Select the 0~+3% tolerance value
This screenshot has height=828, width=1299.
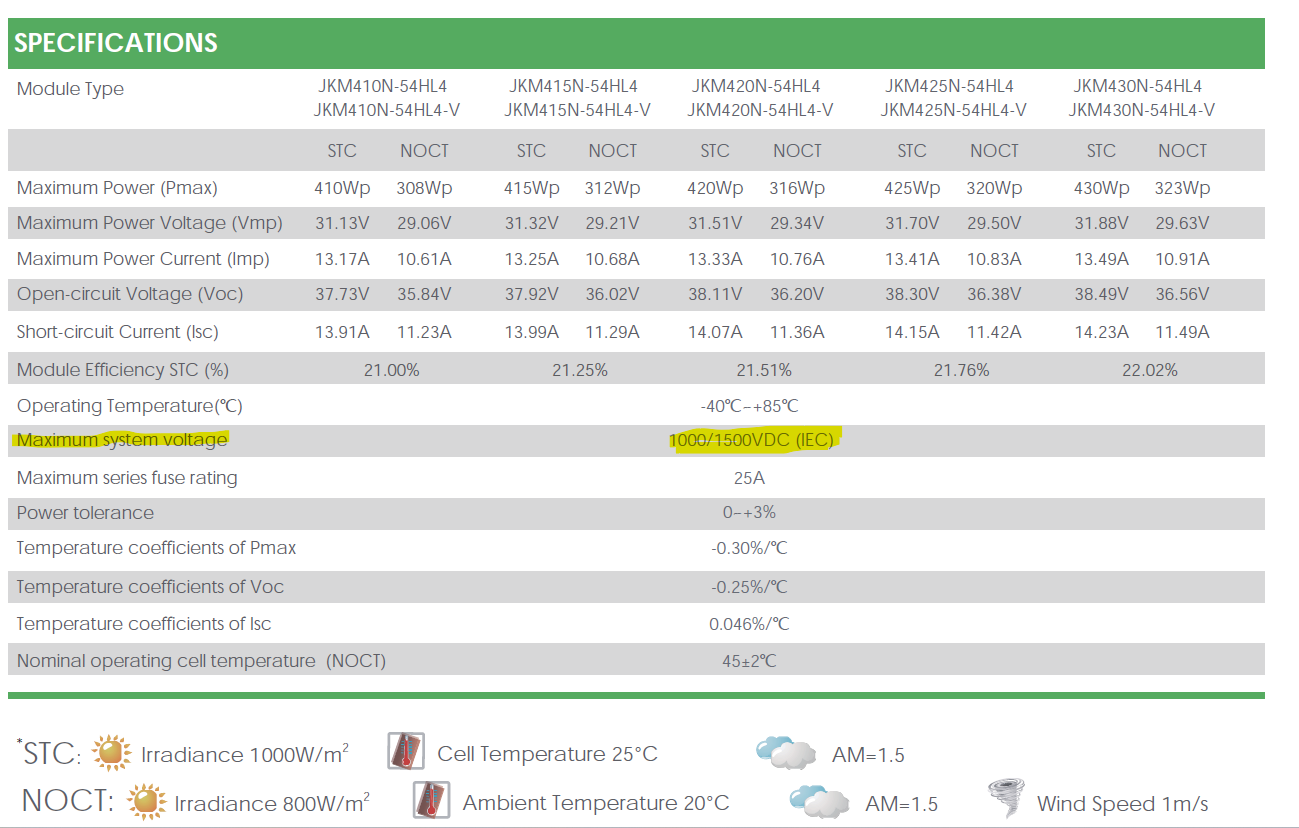(x=750, y=513)
